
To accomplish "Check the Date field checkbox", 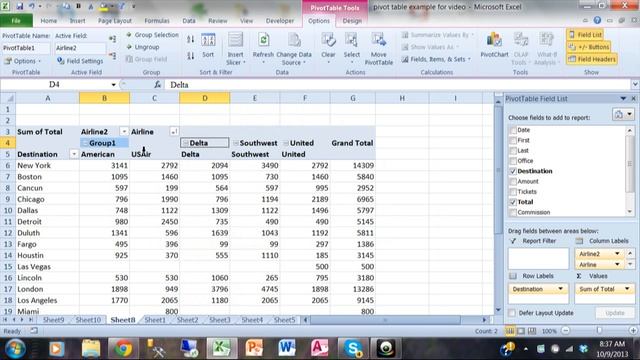I will (513, 130).
